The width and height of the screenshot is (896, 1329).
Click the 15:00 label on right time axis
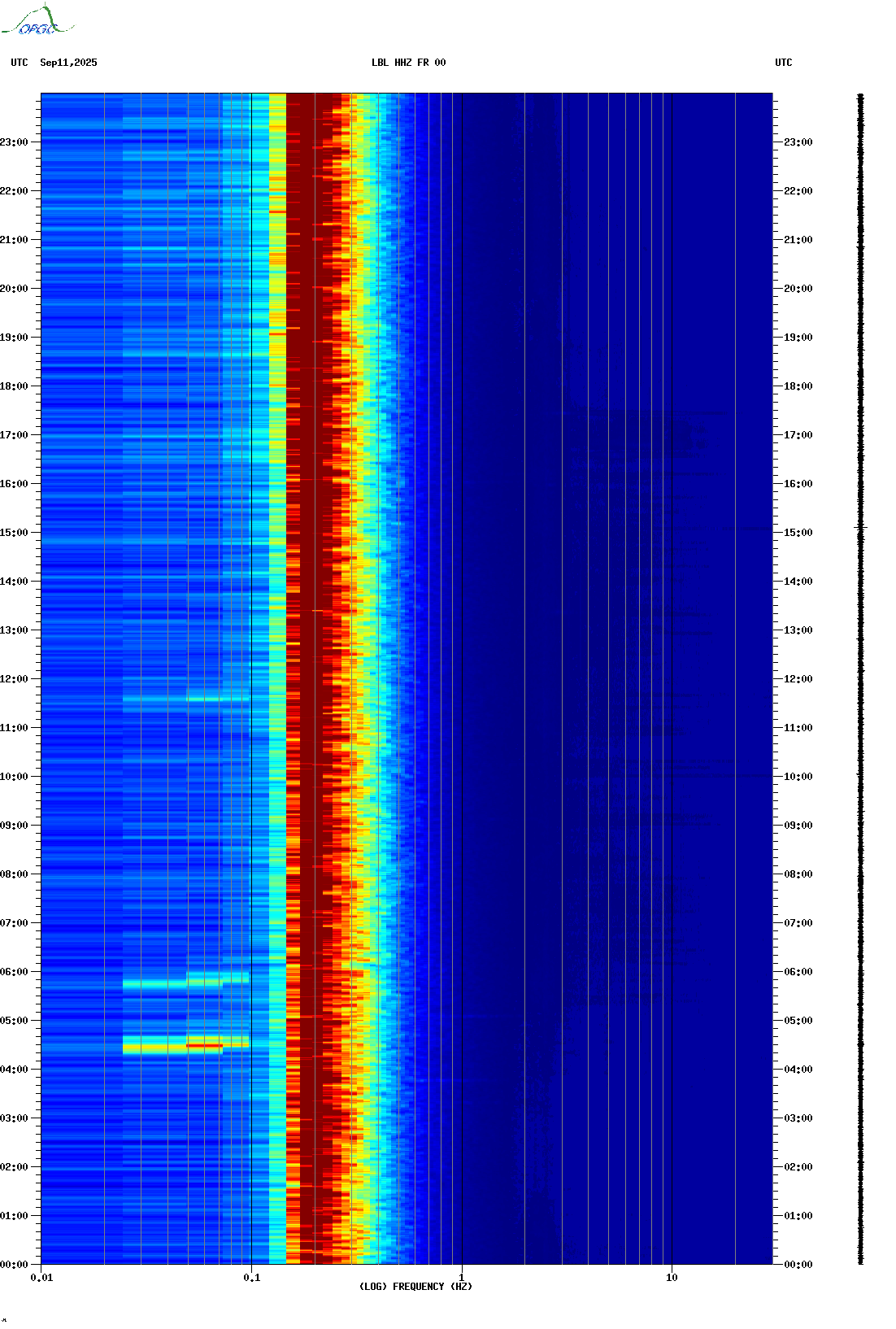pos(798,533)
